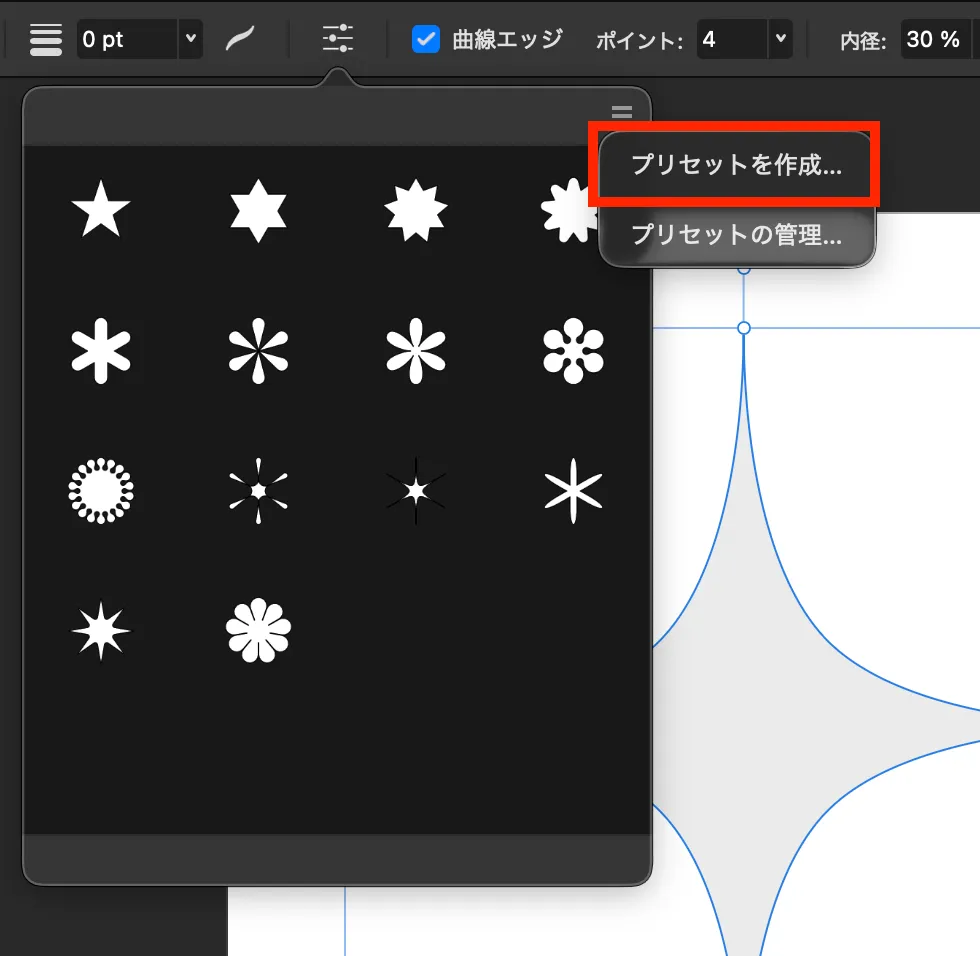980x956 pixels.
Task: Choose the eight-pointed star preset
Action: pyautogui.click(x=416, y=207)
